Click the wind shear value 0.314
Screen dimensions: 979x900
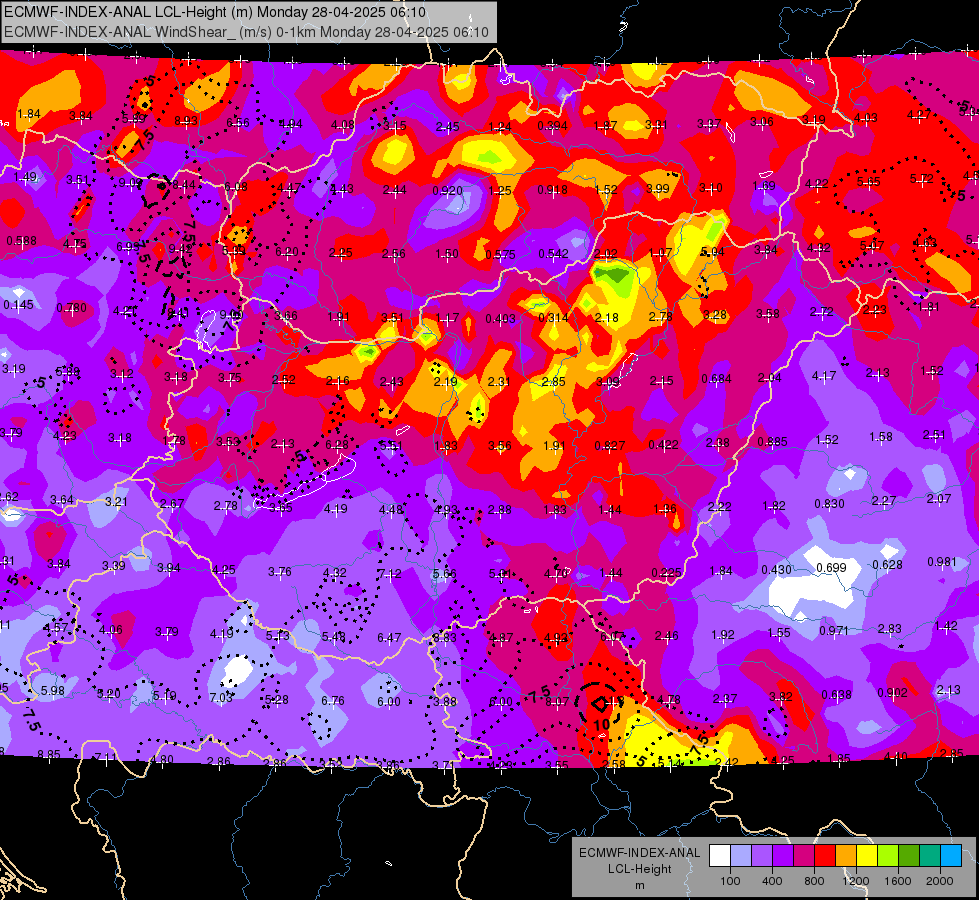[x=553, y=317]
